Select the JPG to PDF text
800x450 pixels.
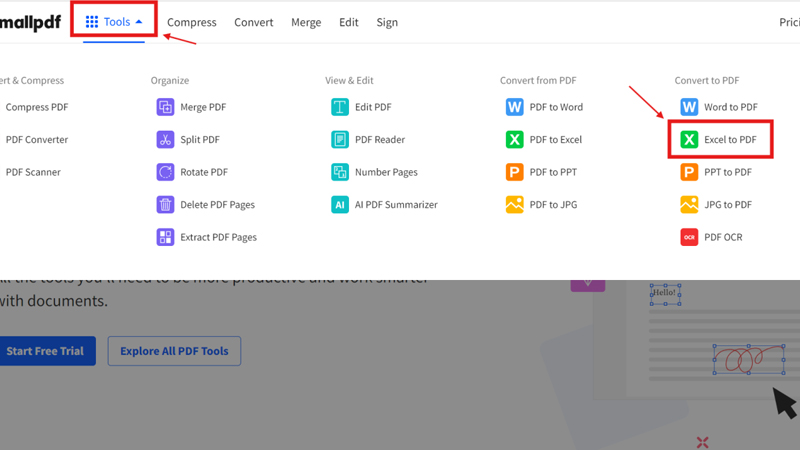(x=728, y=205)
